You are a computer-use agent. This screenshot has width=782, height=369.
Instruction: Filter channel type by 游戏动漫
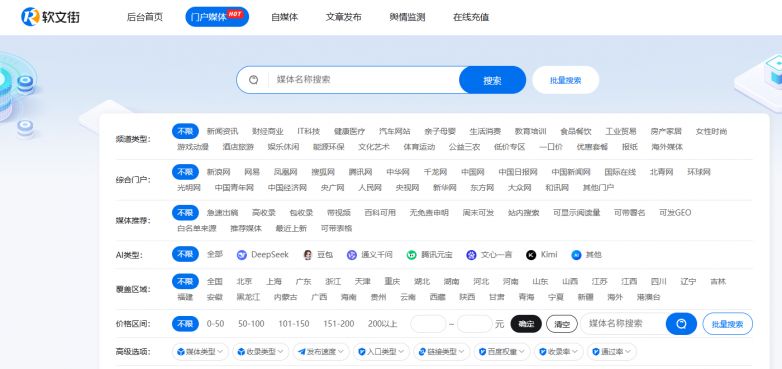click(x=193, y=147)
